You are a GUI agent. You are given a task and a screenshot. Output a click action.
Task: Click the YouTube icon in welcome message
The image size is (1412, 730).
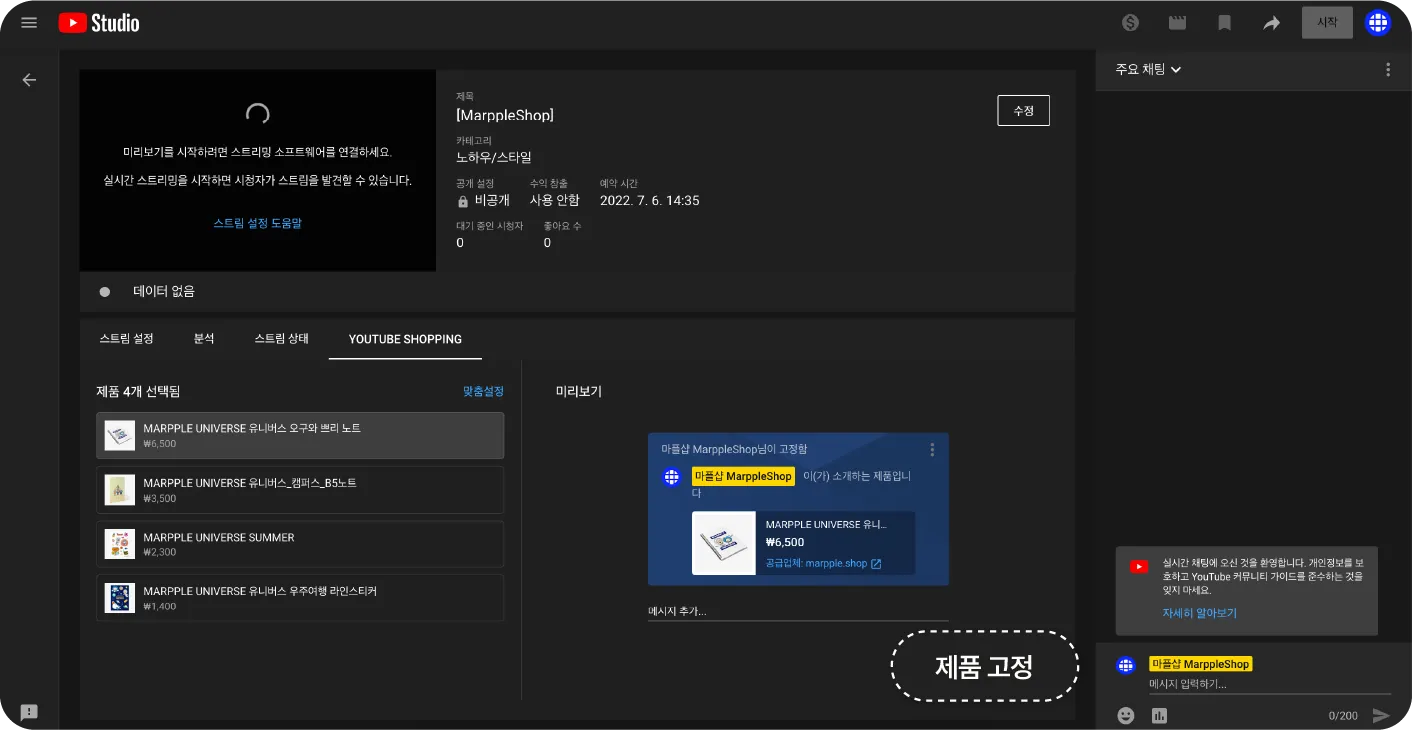(1139, 567)
